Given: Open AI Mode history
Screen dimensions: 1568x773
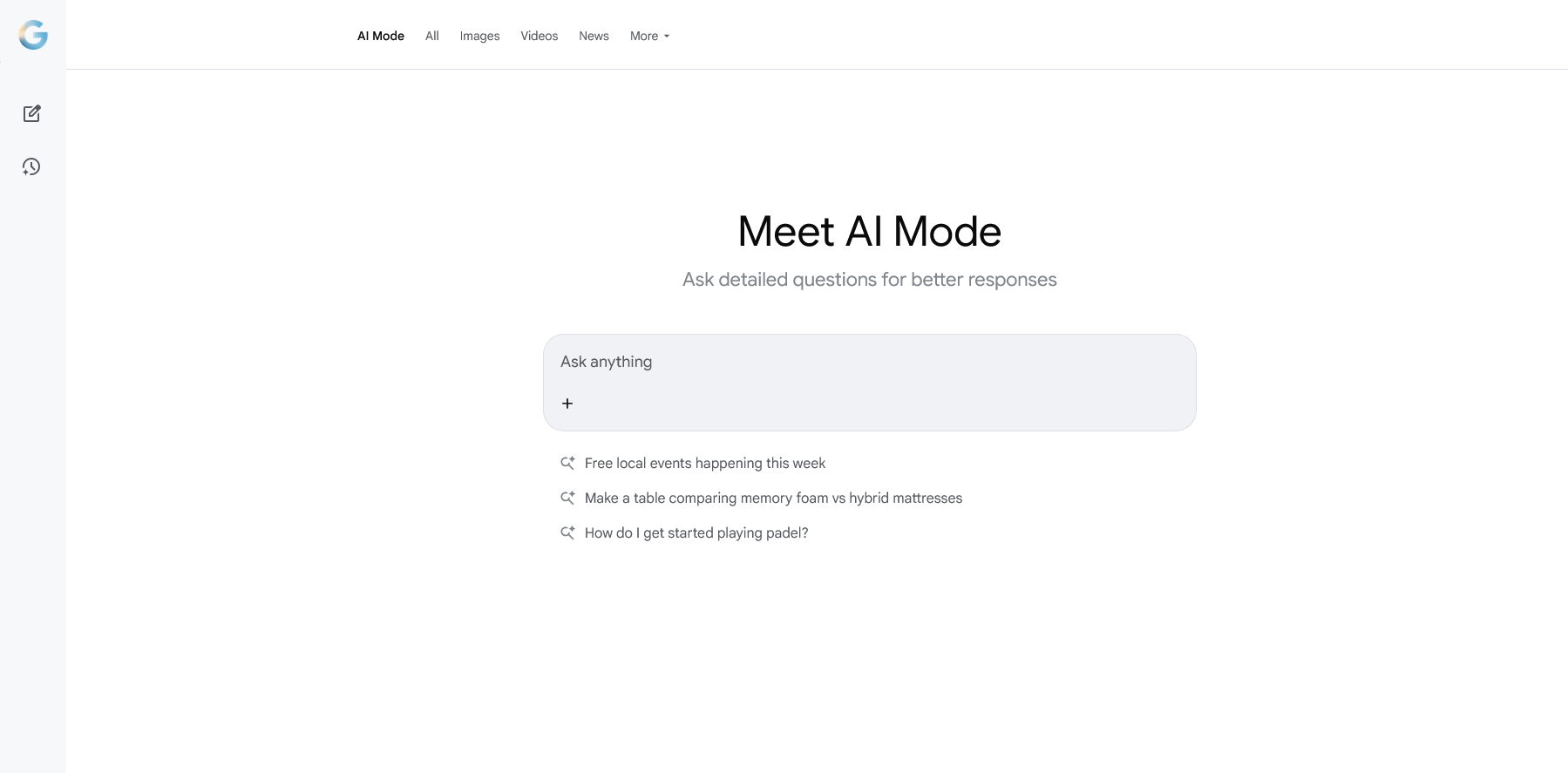Looking at the screenshot, I should point(32,166).
